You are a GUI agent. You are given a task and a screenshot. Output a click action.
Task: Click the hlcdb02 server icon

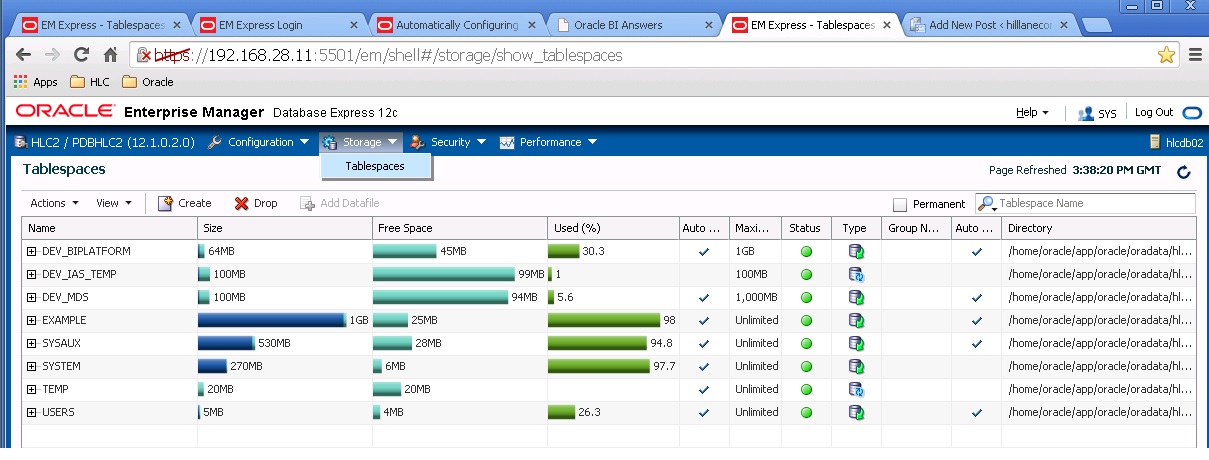tap(1155, 142)
